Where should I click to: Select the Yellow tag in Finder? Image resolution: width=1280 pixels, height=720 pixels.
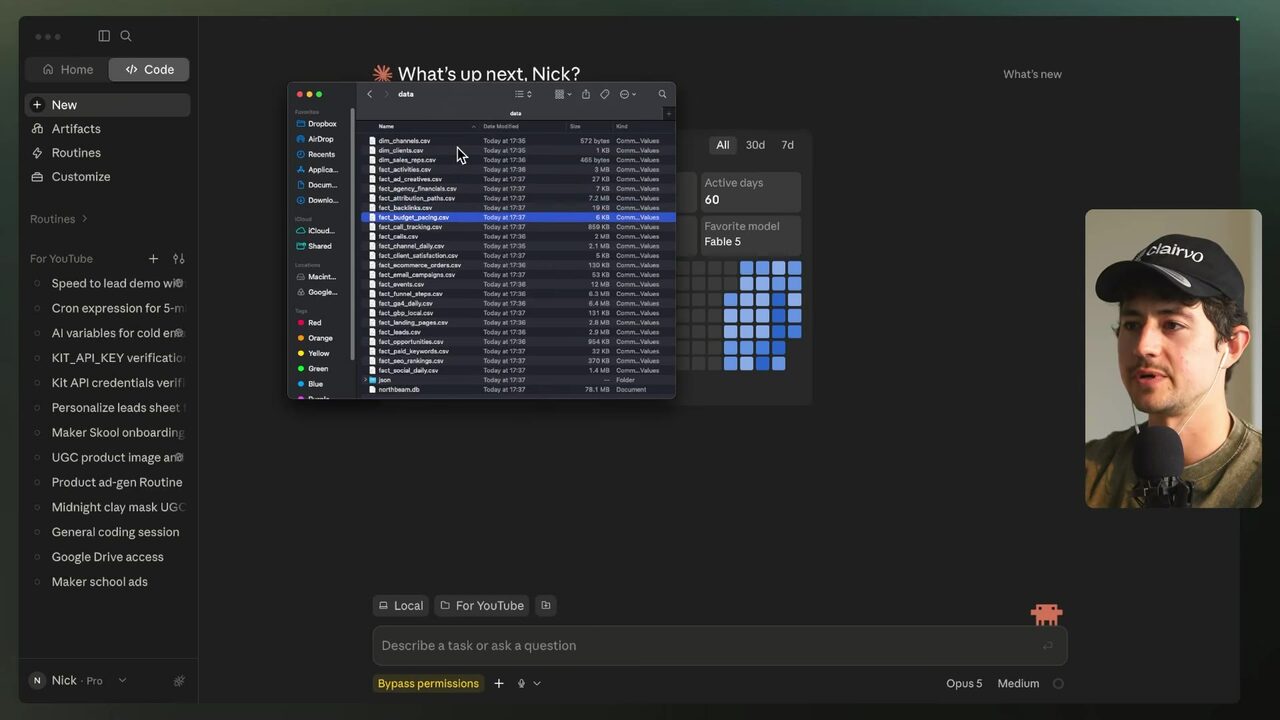pyautogui.click(x=313, y=353)
